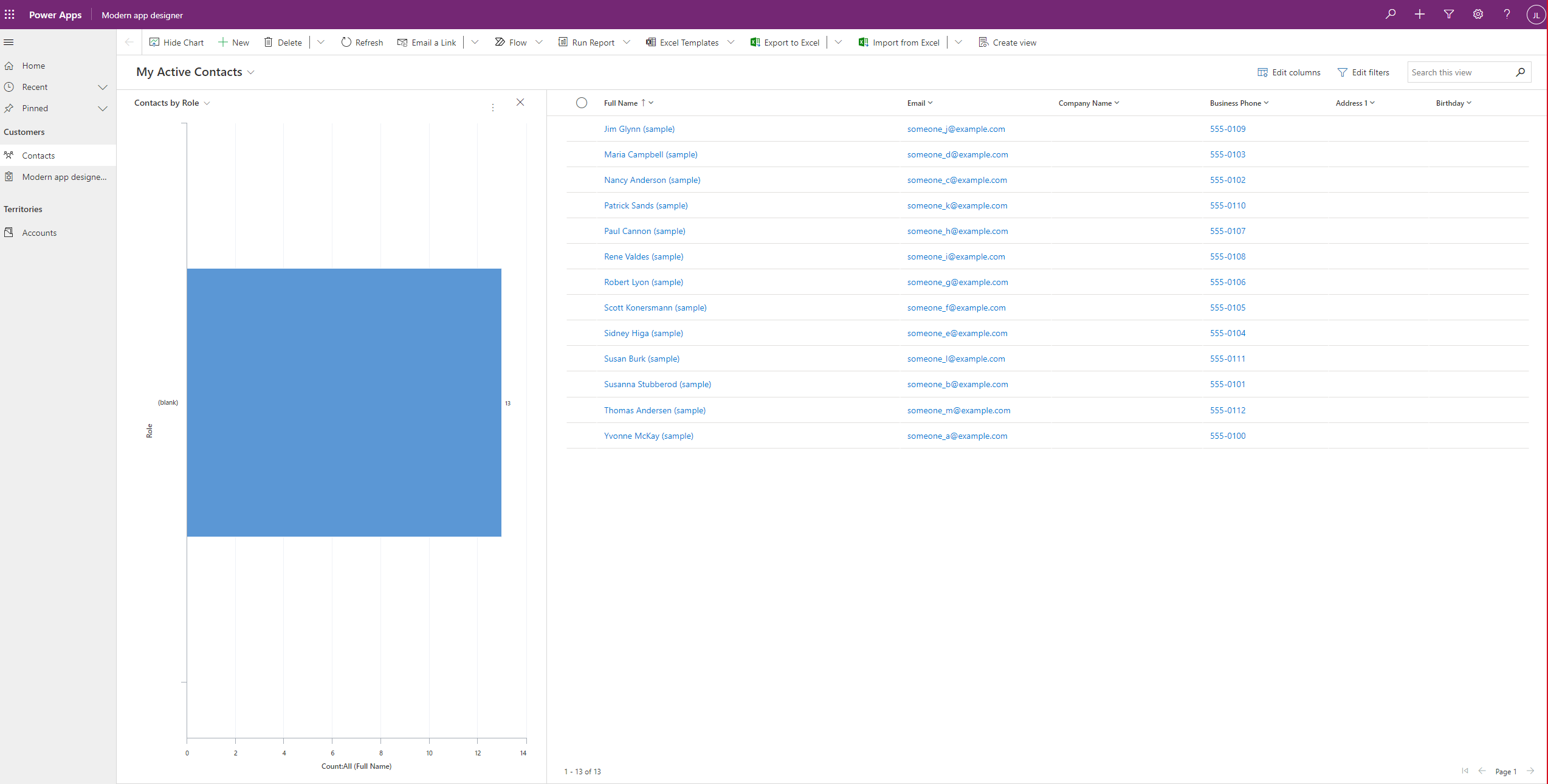Screen dimensions: 1548x784
Task: Expand the Pinned navigation section
Action: pyautogui.click(x=102, y=108)
